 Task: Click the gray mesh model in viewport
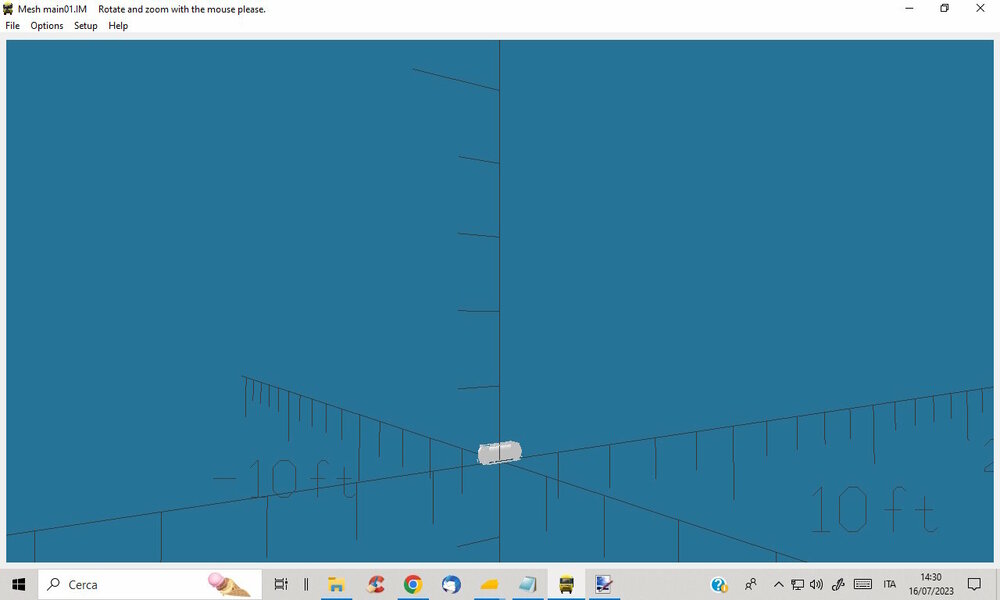[x=499, y=453]
